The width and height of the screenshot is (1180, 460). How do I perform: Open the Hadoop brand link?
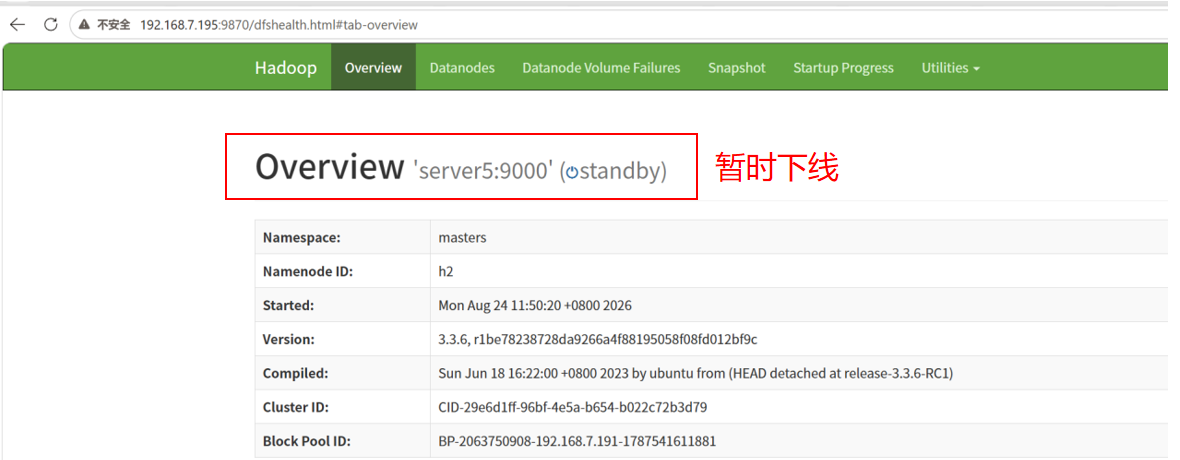point(285,68)
